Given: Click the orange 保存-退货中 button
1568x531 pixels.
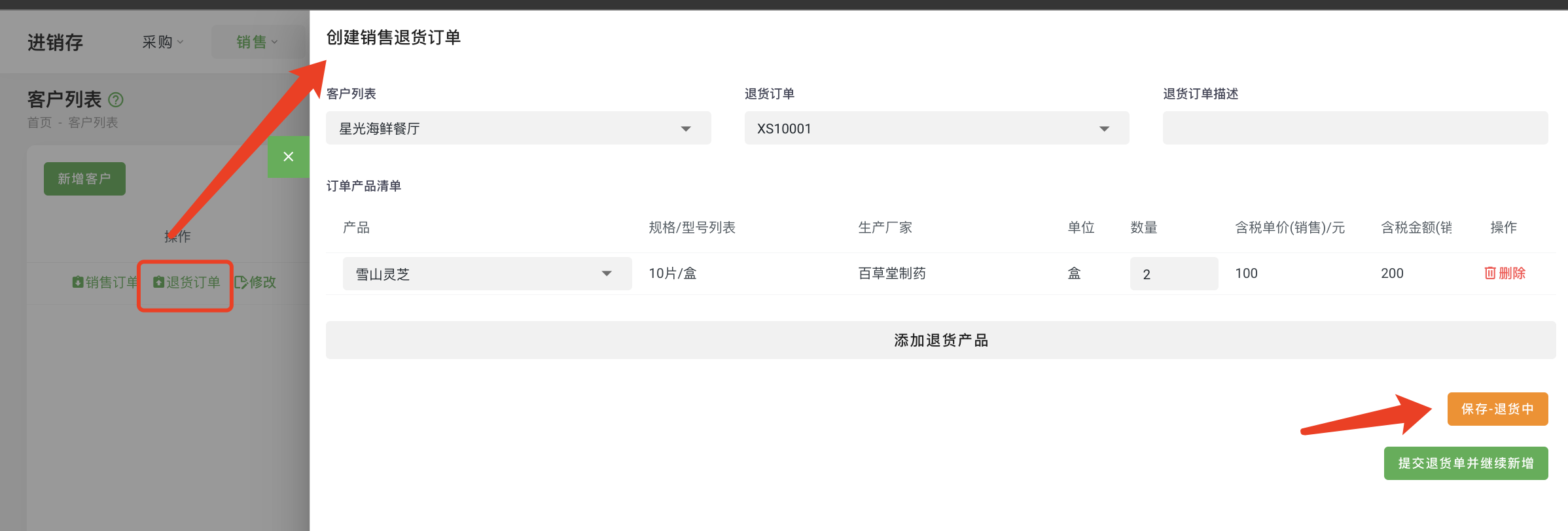Looking at the screenshot, I should point(1497,409).
